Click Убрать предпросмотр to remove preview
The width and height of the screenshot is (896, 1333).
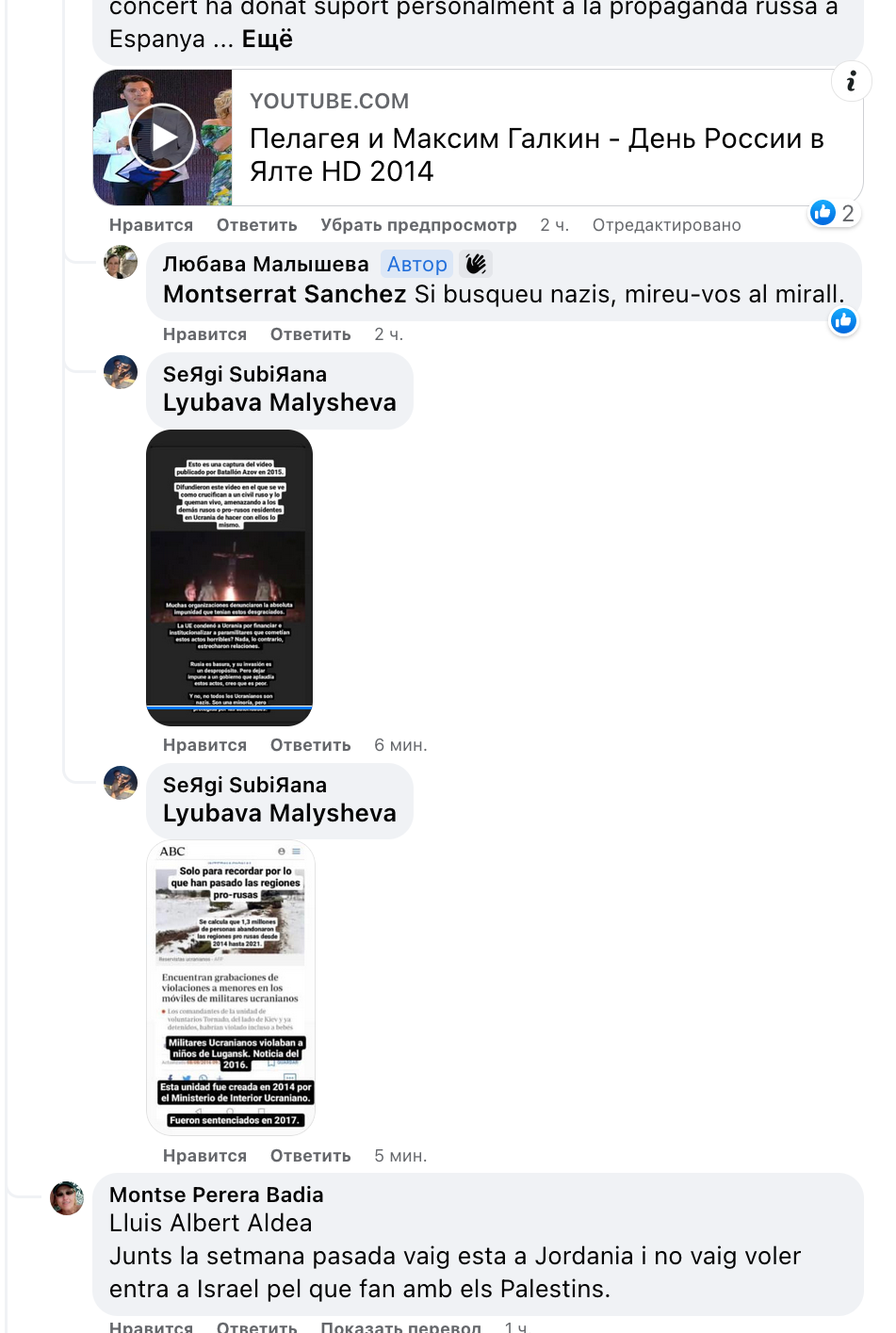[x=418, y=225]
